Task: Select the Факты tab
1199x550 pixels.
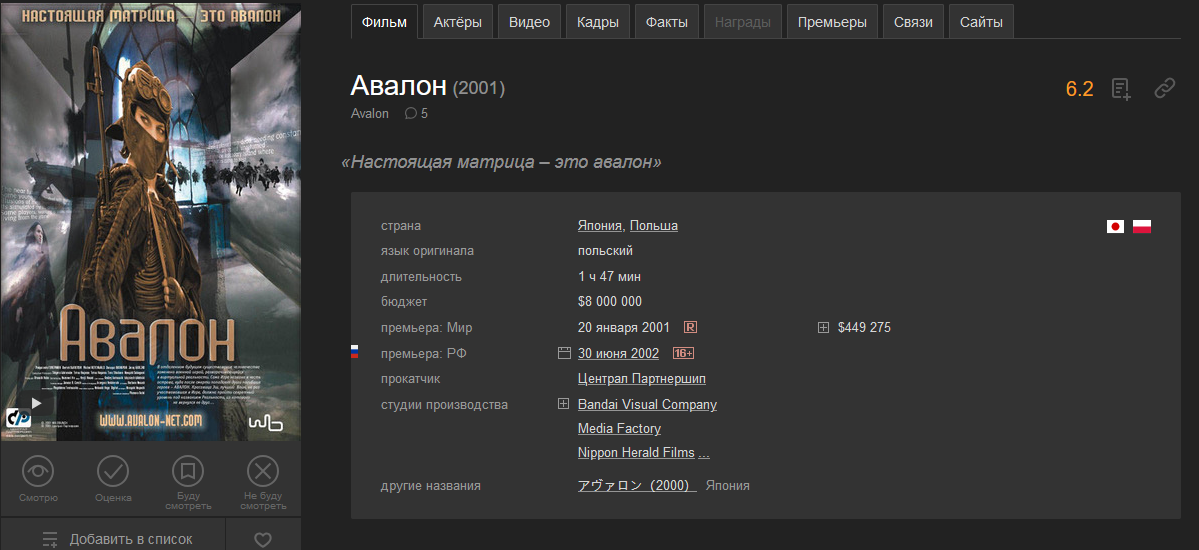Action: (667, 21)
